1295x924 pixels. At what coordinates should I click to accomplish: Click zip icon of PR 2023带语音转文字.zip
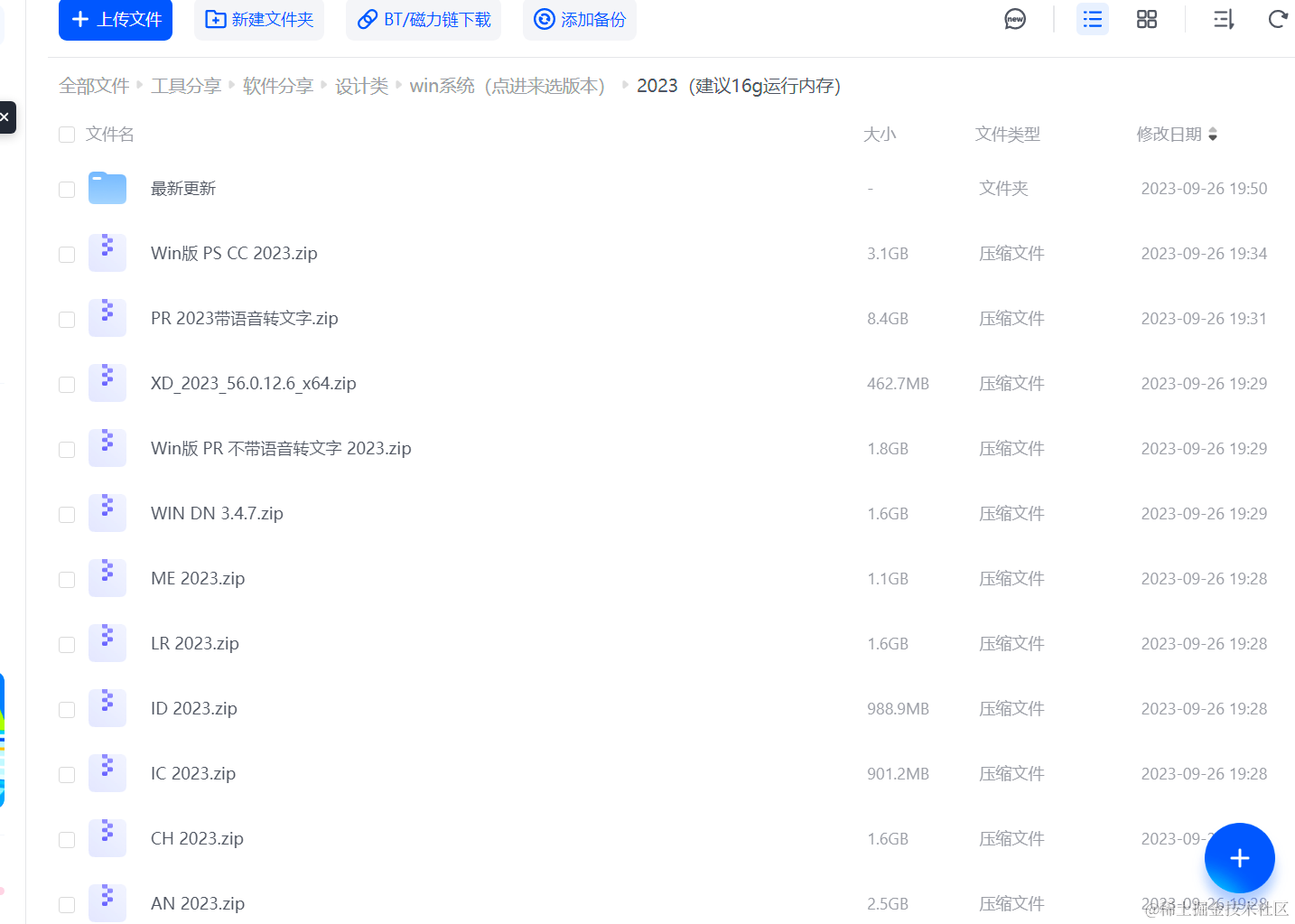tap(107, 318)
